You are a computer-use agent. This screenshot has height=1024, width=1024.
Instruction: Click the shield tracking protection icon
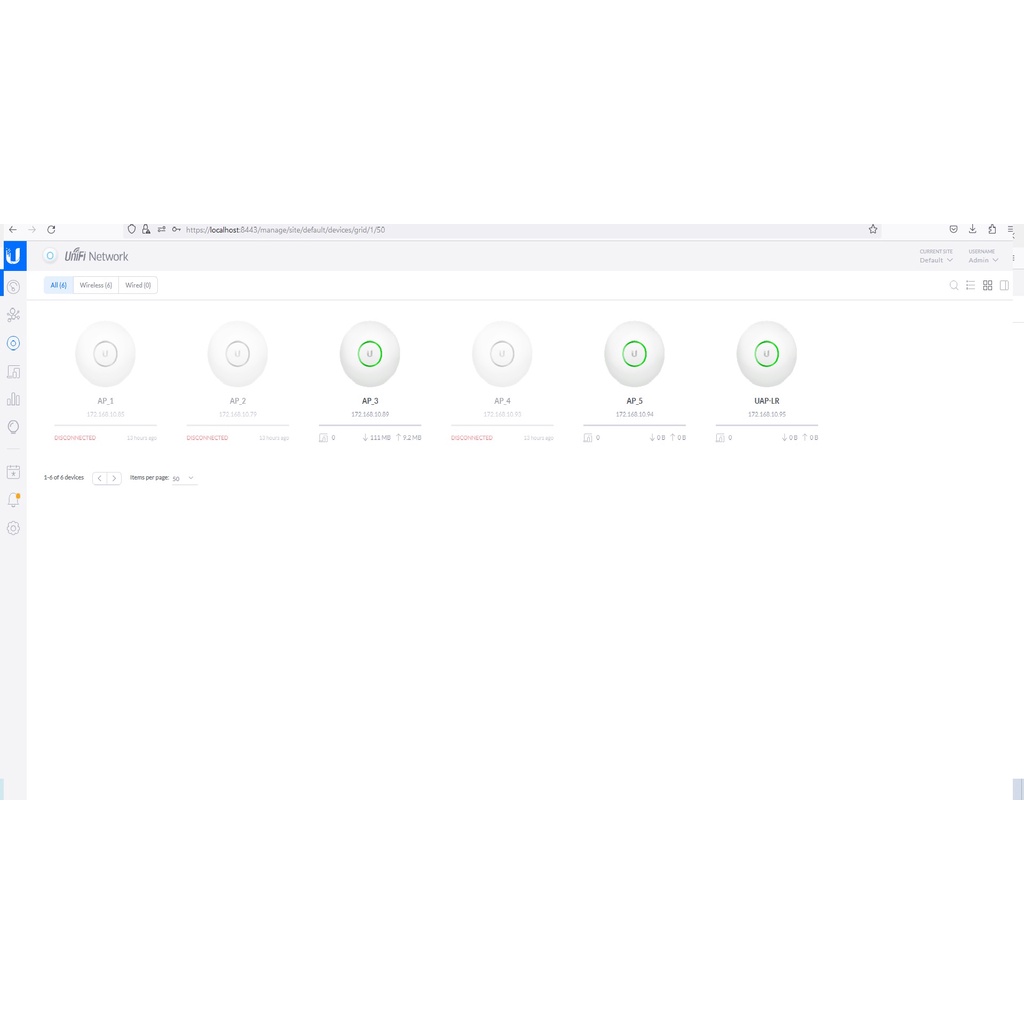[131, 229]
